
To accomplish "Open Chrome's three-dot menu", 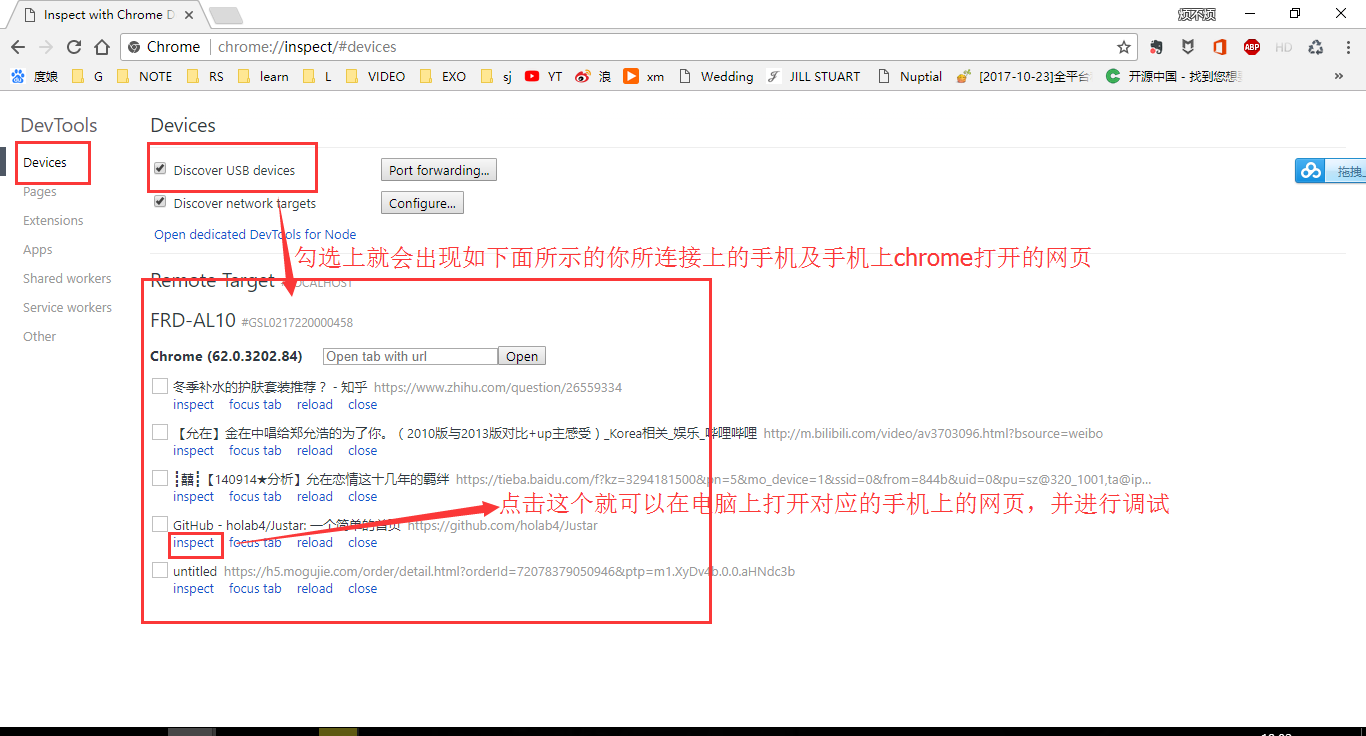I will point(1346,47).
